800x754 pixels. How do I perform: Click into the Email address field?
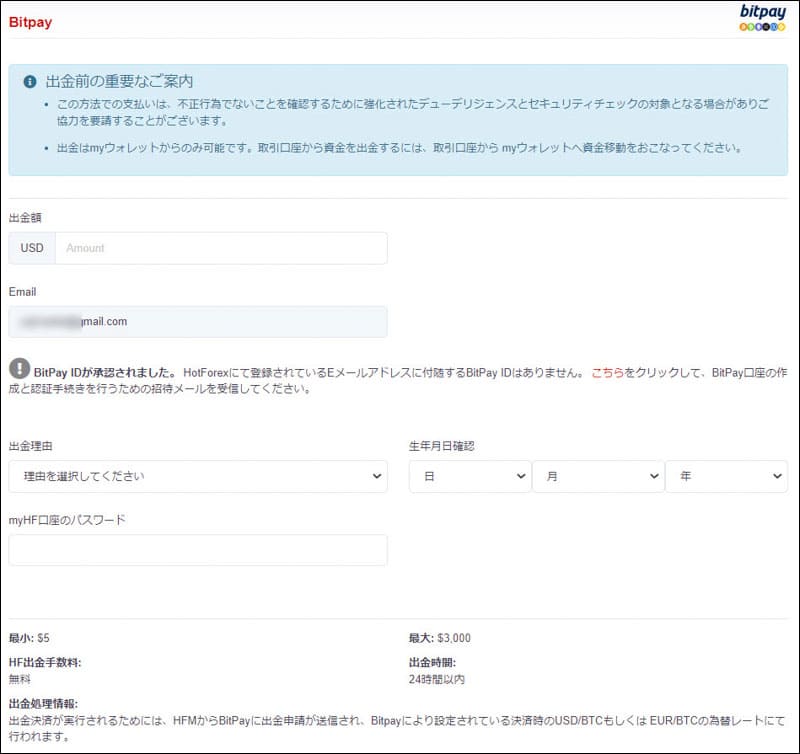198,322
